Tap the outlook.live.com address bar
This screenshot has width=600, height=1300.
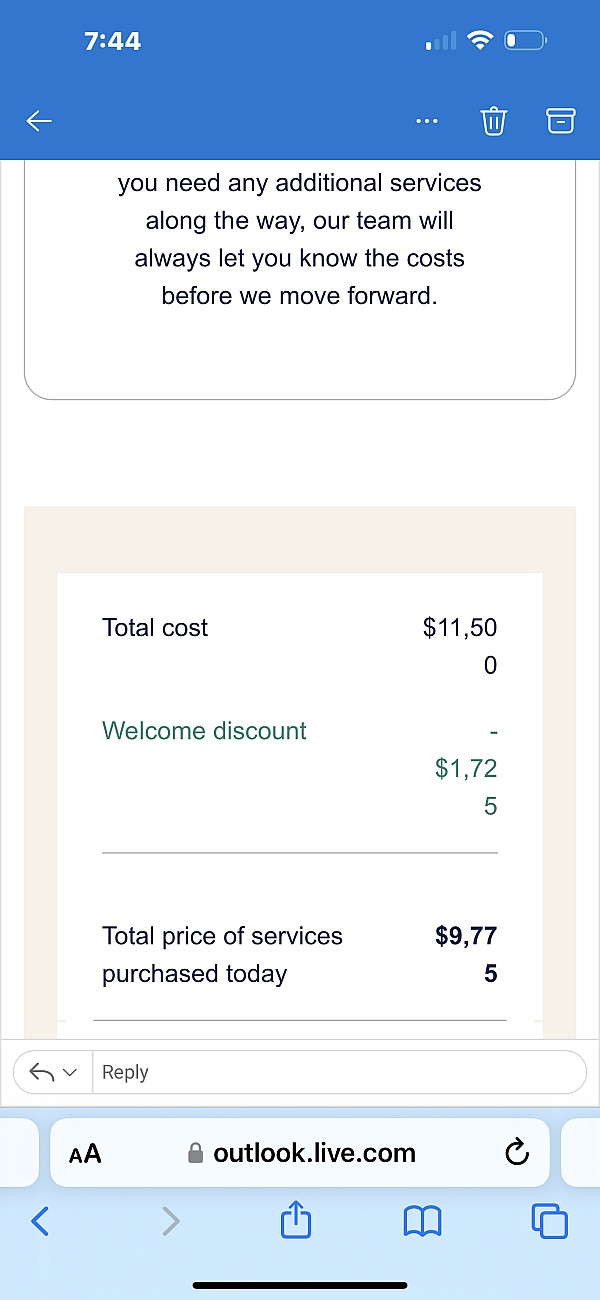coord(315,1153)
